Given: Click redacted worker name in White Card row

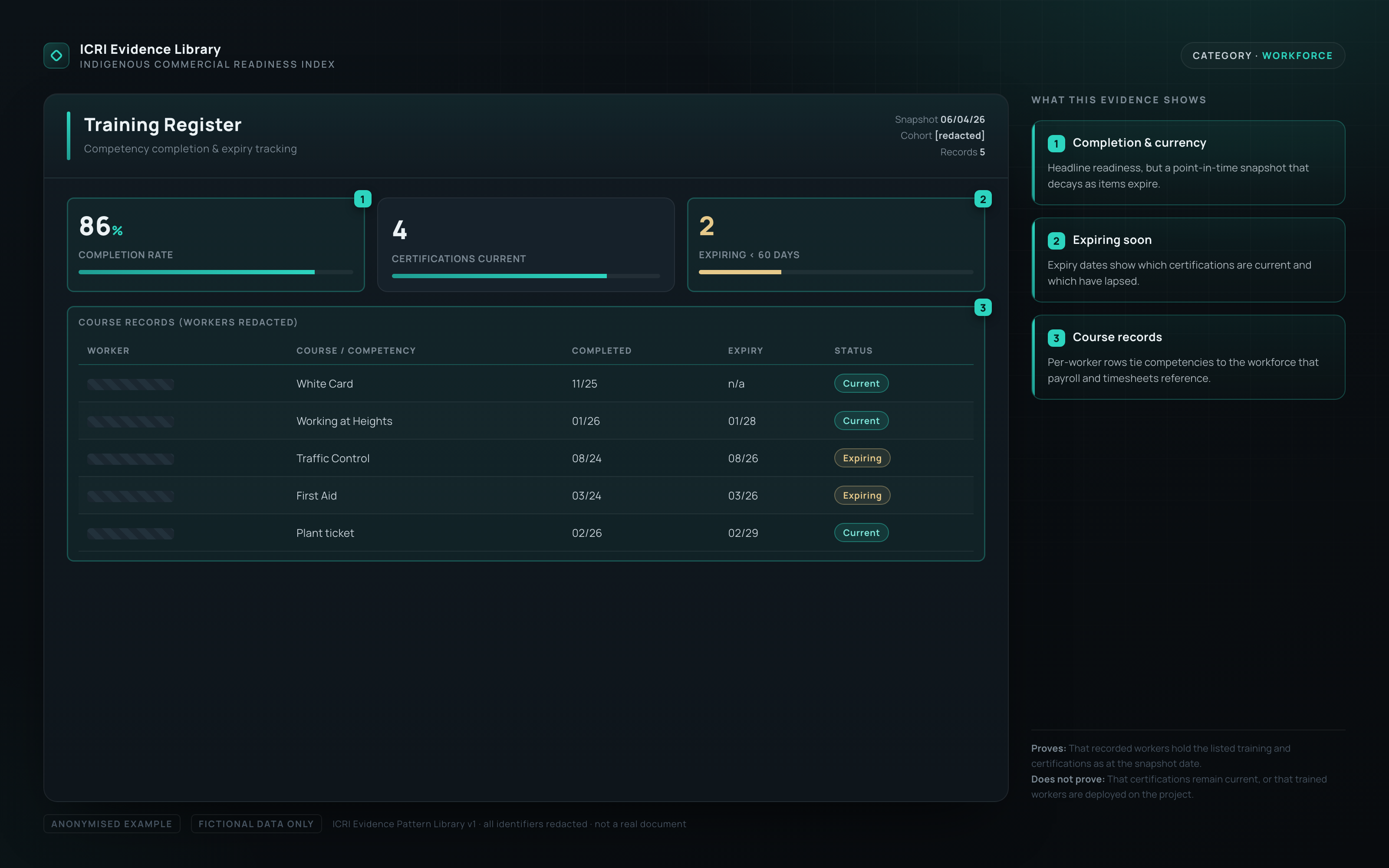Looking at the screenshot, I should [130, 384].
